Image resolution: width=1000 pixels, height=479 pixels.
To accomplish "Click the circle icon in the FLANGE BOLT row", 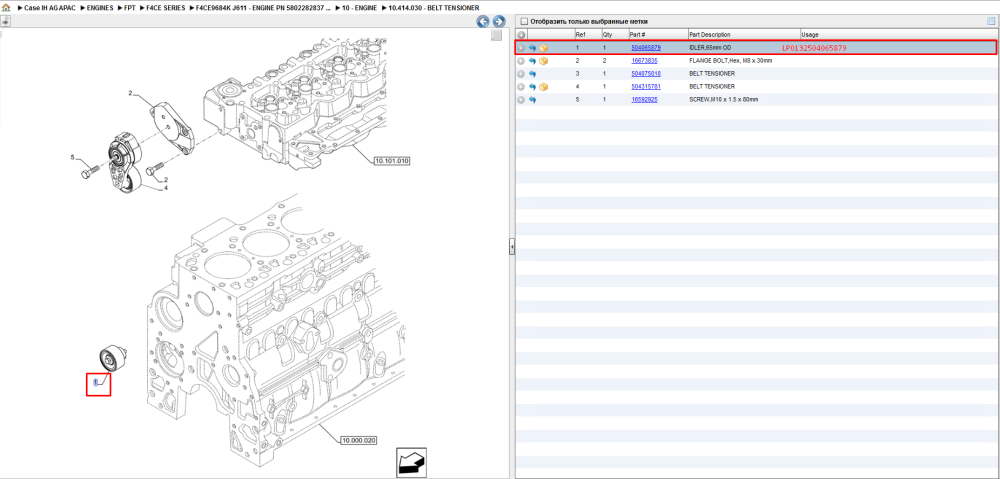I will 521,61.
